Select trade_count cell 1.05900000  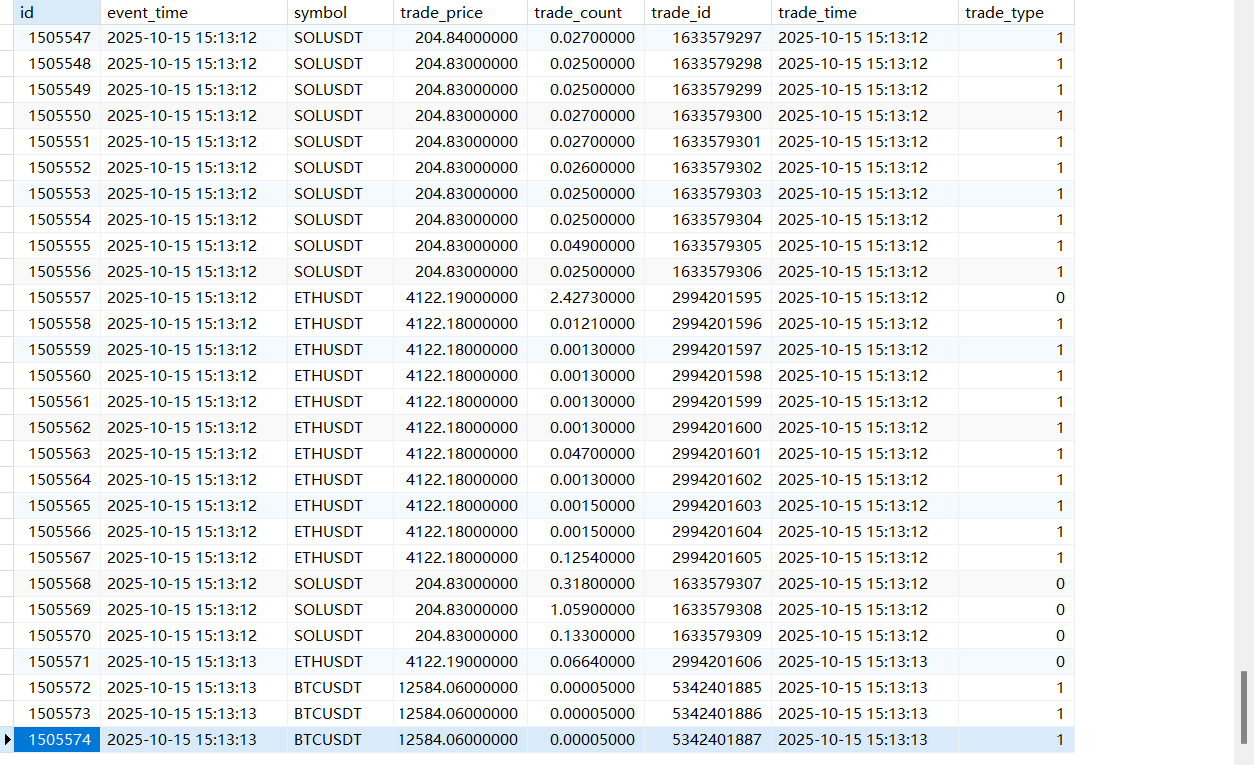586,610
